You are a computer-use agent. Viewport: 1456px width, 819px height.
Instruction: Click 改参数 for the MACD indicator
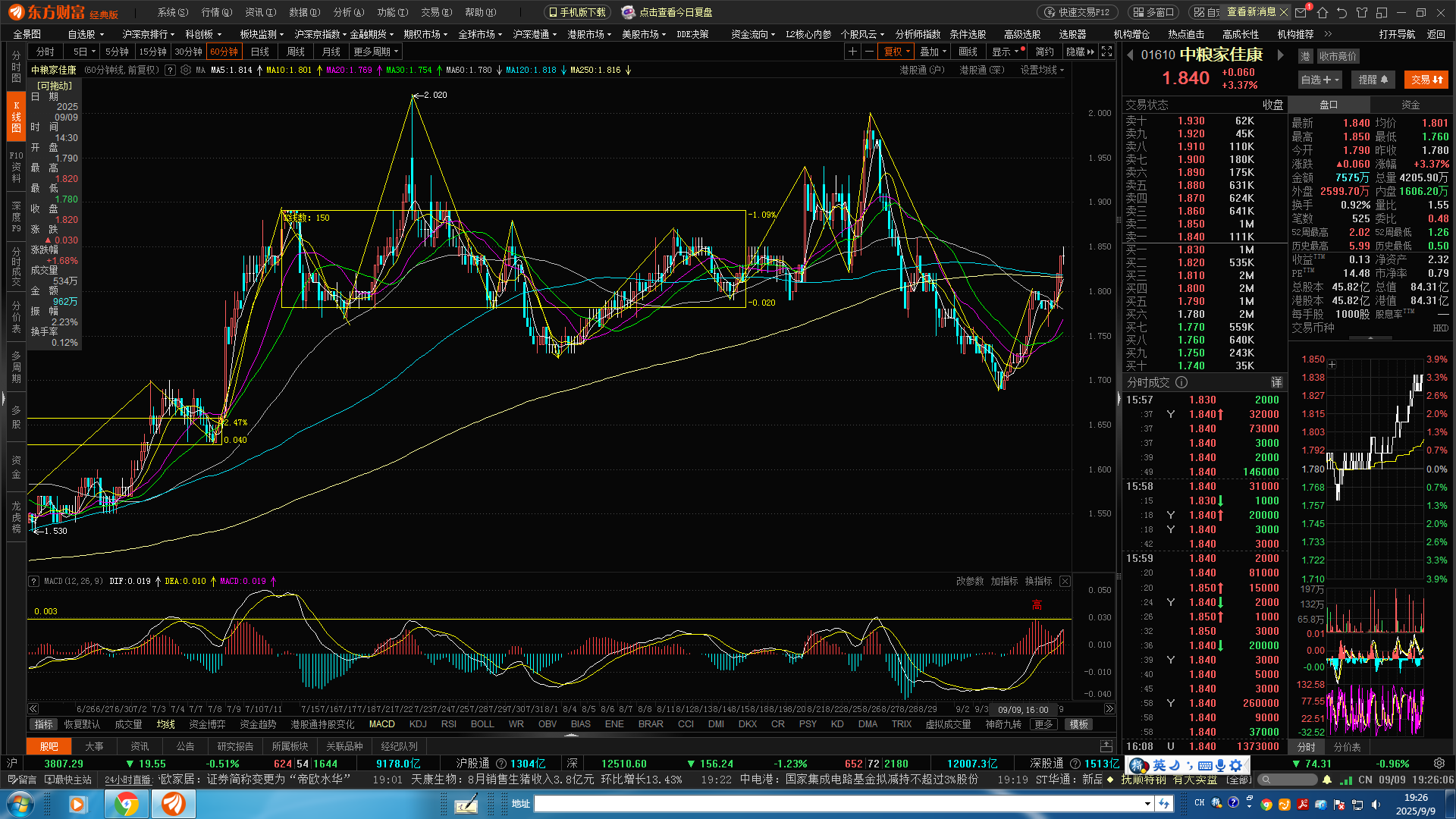[970, 581]
